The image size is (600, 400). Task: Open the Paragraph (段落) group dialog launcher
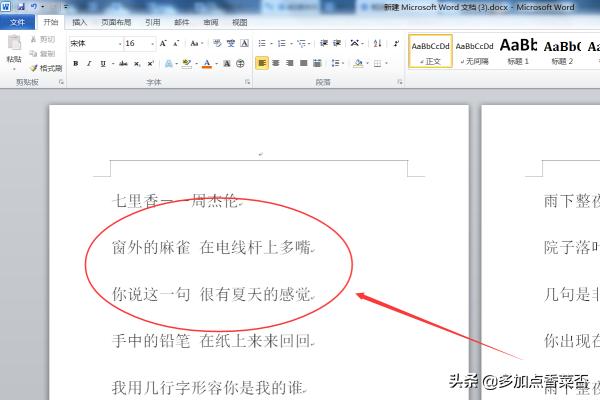pyautogui.click(x=400, y=82)
